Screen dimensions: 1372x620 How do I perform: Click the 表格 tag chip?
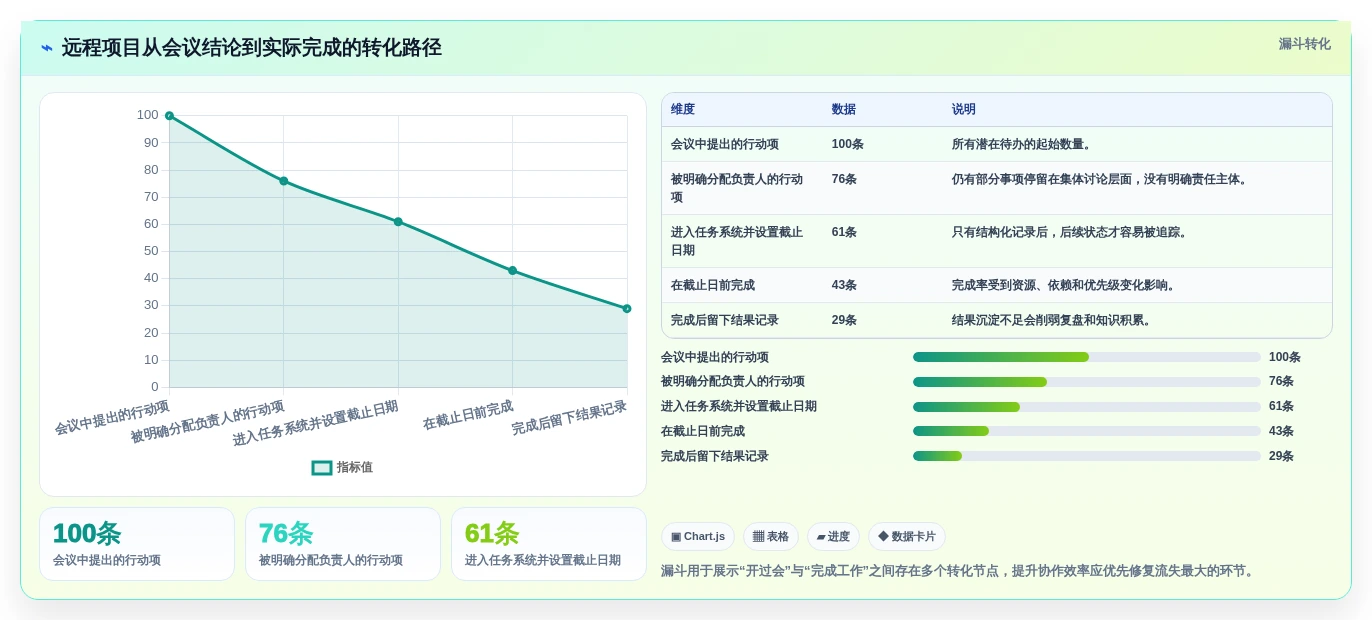771,537
